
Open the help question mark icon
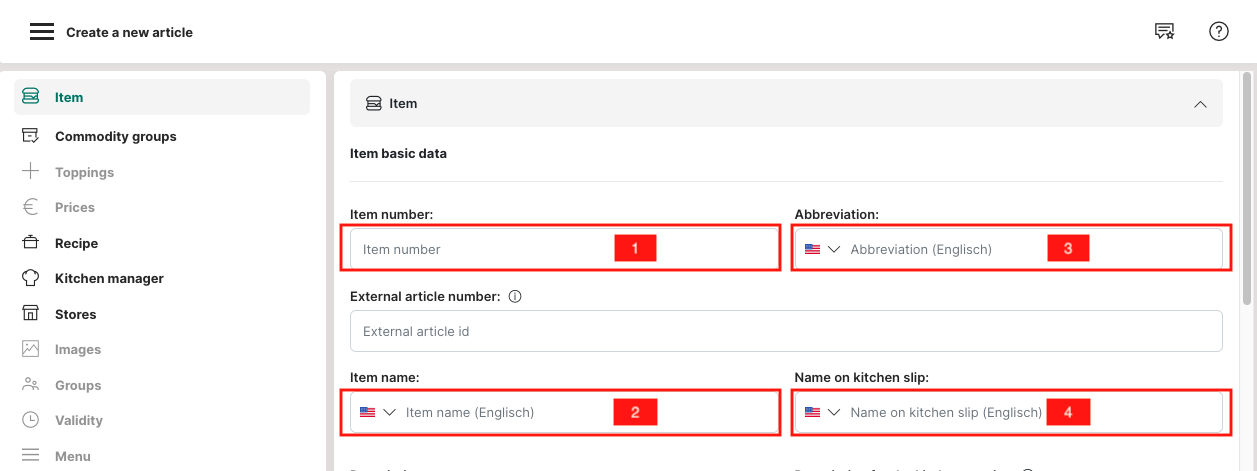point(1218,32)
